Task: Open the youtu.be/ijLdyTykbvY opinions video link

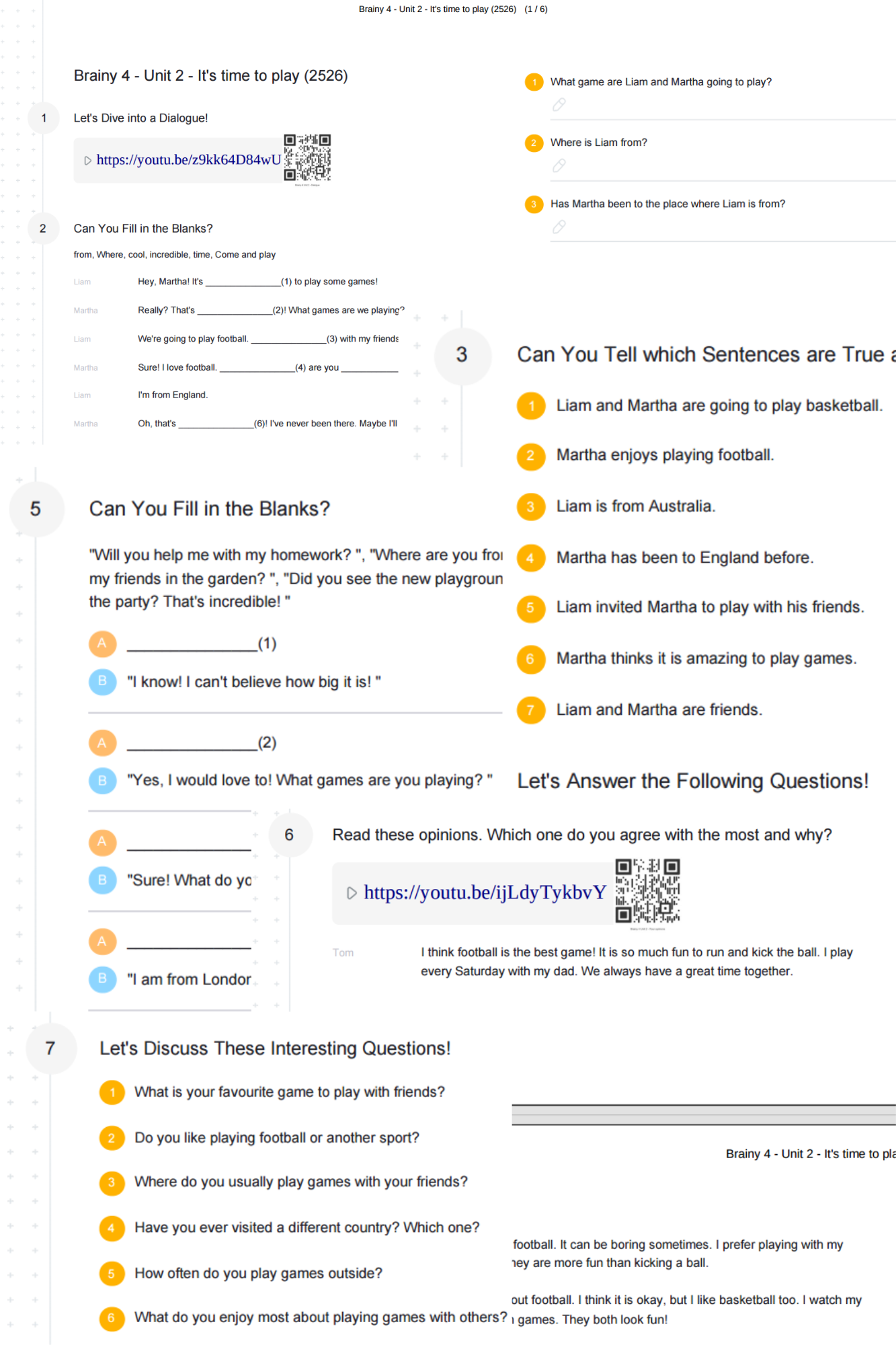Action: pyautogui.click(x=484, y=892)
